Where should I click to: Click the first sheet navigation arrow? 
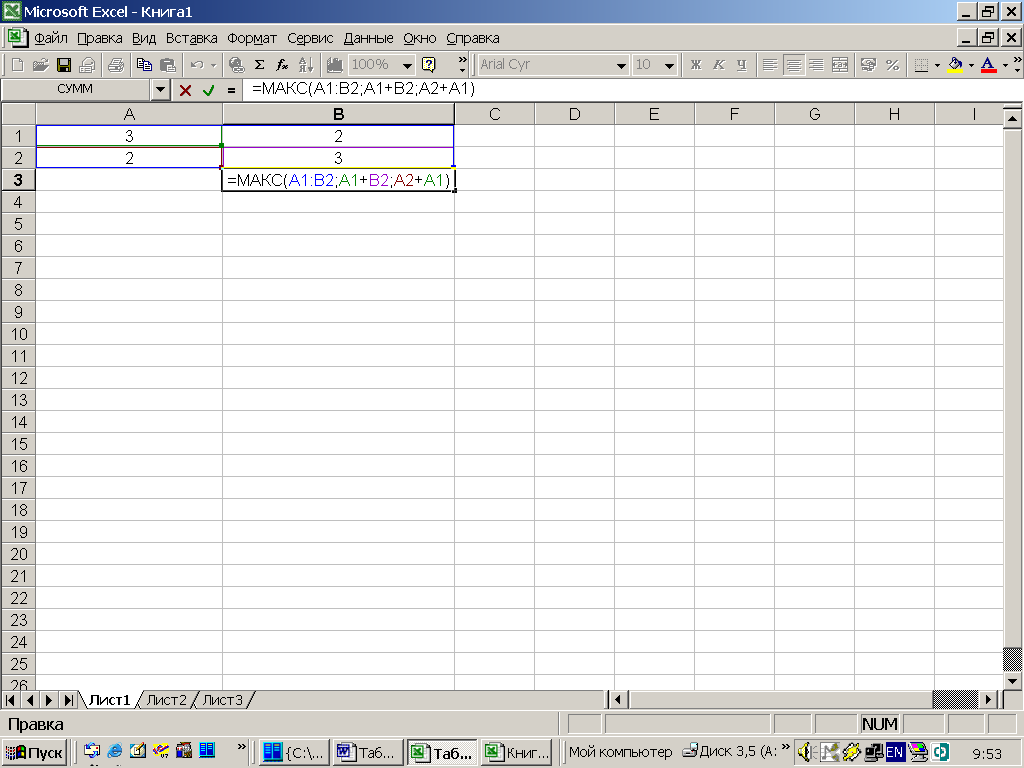pyautogui.click(x=10, y=700)
